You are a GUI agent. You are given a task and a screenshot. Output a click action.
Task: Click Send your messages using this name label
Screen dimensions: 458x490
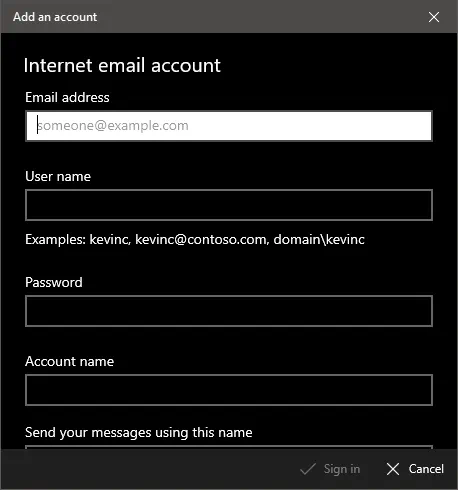point(139,433)
